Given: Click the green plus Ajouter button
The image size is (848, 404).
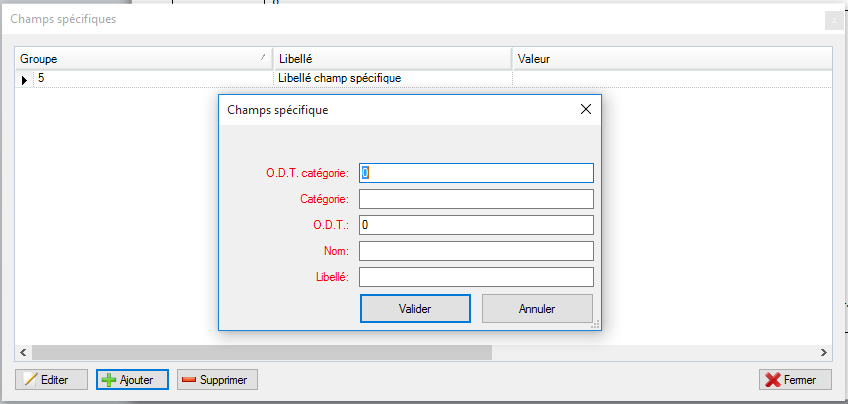Looking at the screenshot, I should pos(132,380).
